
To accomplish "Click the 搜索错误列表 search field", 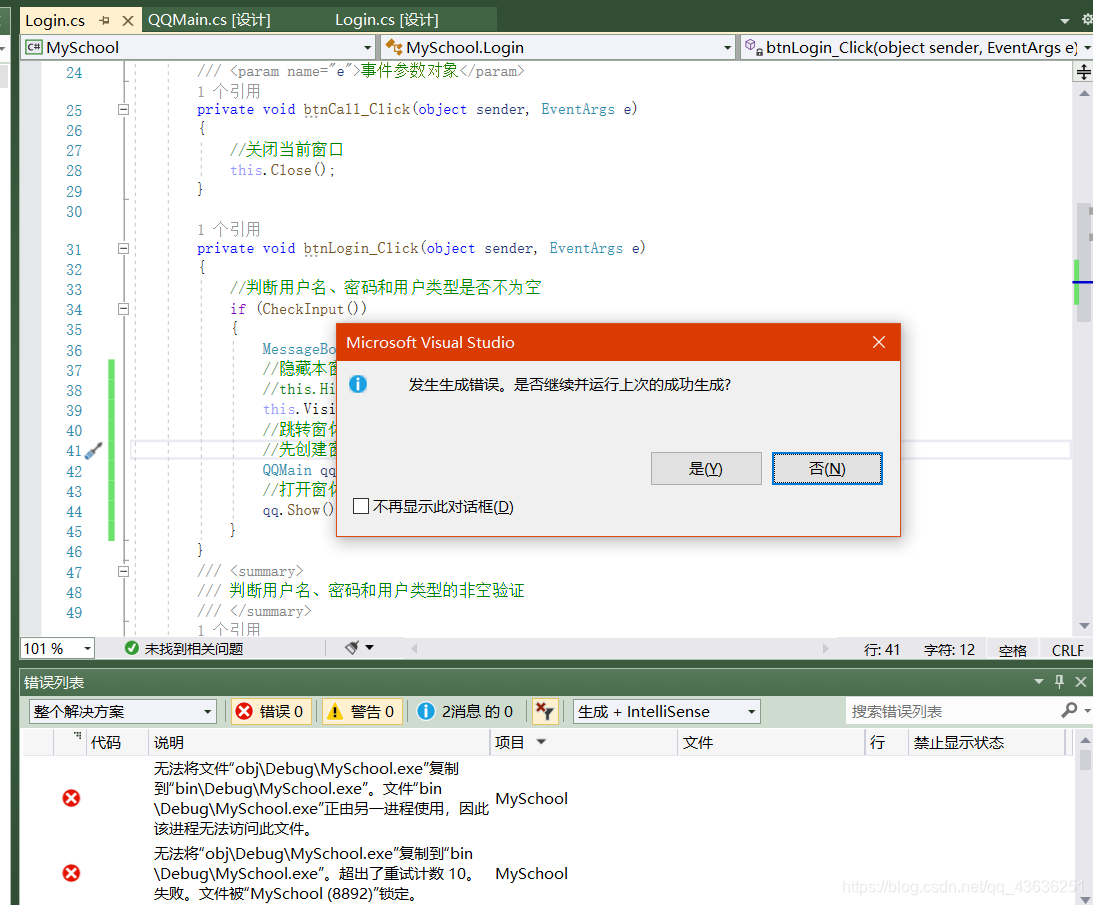I will click(x=951, y=712).
